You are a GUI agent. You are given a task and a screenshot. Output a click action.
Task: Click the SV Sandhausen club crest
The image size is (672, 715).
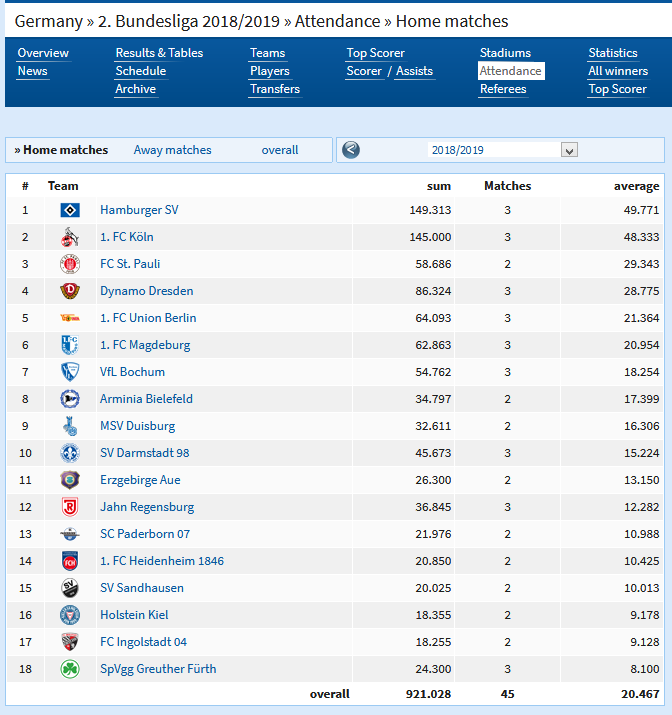click(x=70, y=588)
